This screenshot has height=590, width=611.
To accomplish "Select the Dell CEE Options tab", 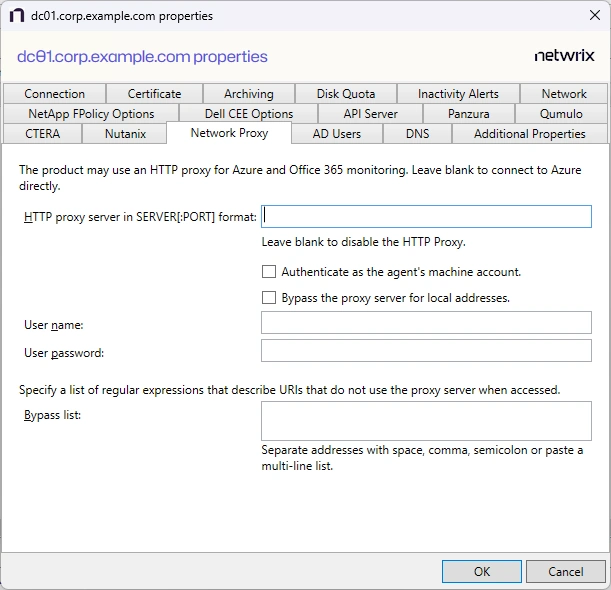I will (x=249, y=114).
